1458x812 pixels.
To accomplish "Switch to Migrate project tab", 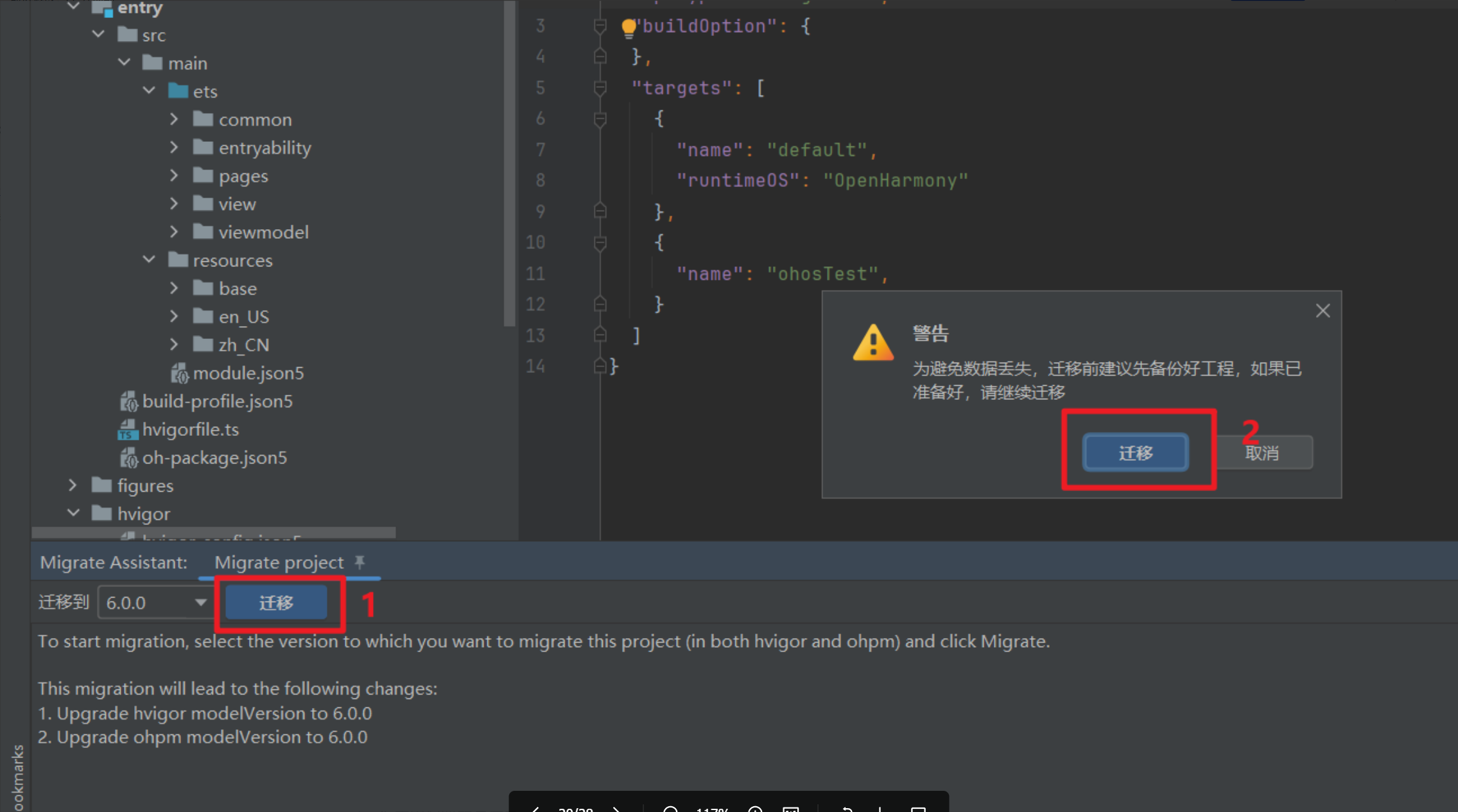I will [279, 562].
